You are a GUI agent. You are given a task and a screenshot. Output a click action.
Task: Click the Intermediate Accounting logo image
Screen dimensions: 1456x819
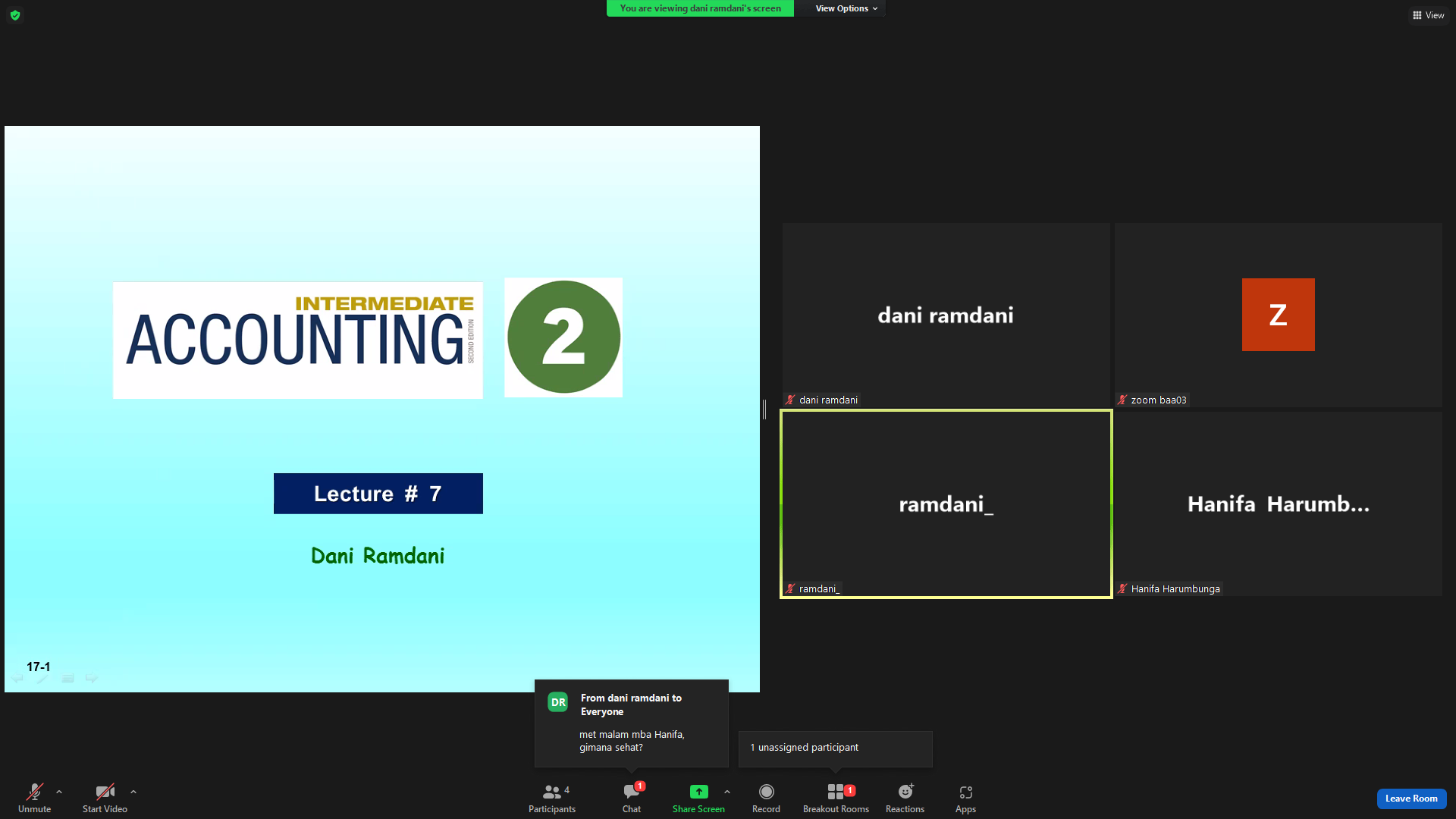(x=298, y=340)
